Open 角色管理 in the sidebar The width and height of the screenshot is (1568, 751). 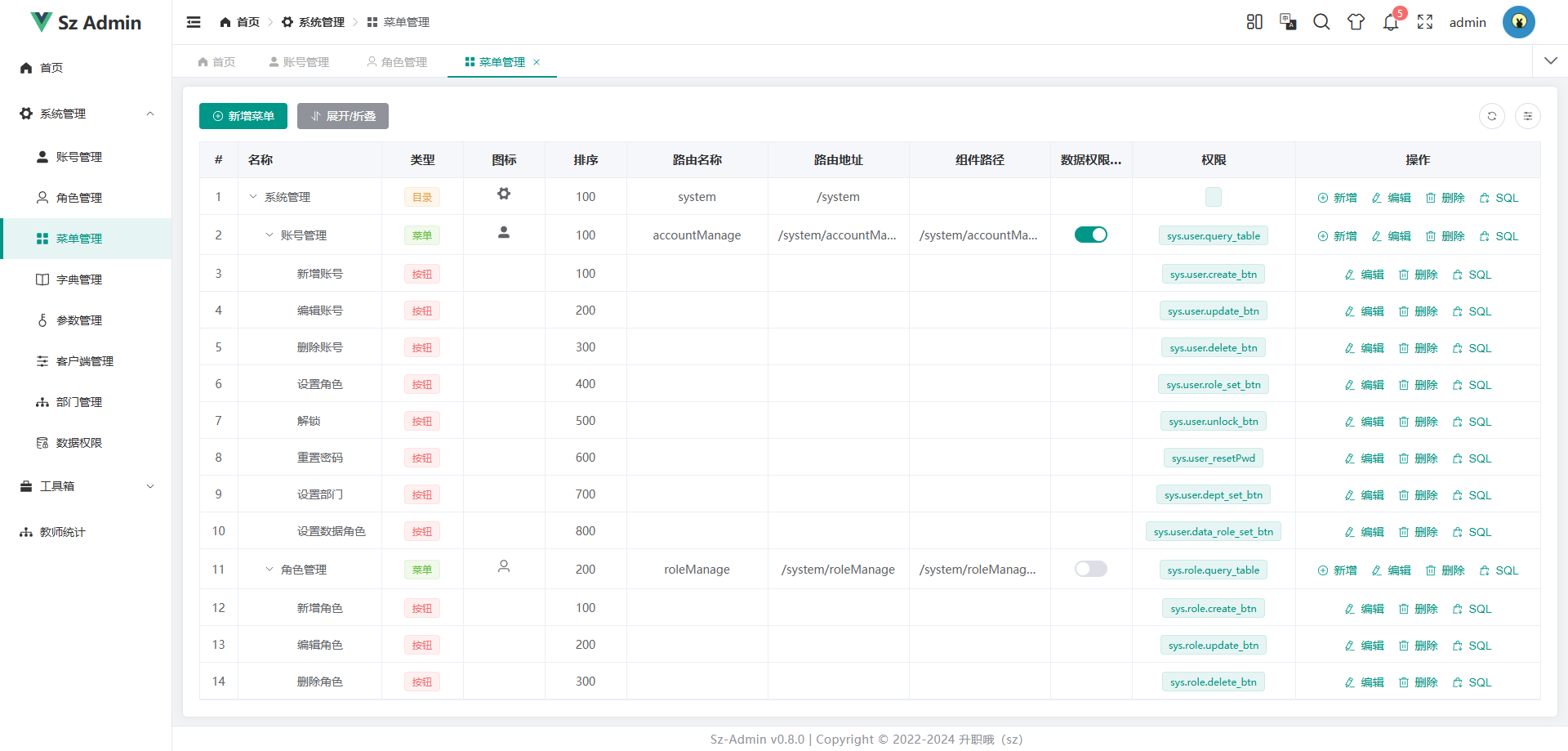86,198
